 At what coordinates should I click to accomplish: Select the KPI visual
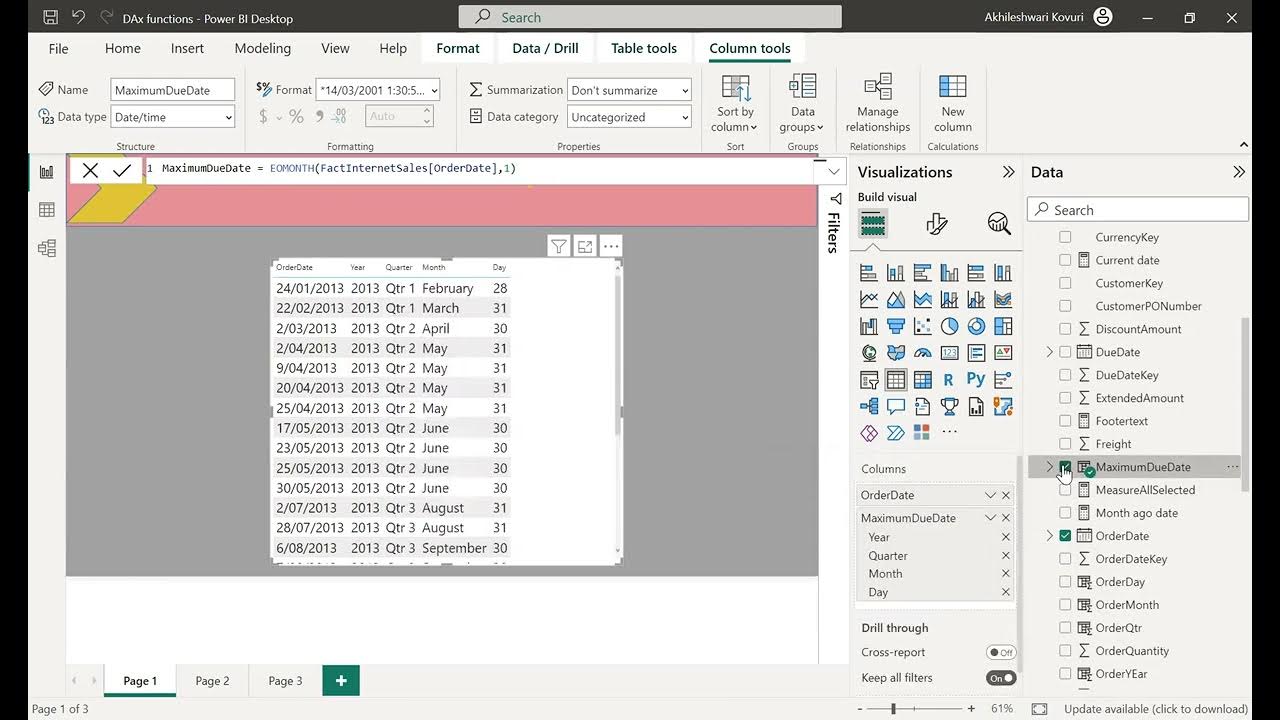point(1003,353)
